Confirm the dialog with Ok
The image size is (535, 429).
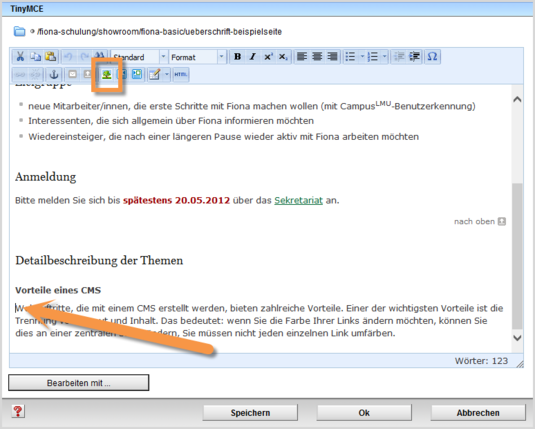pos(364,413)
